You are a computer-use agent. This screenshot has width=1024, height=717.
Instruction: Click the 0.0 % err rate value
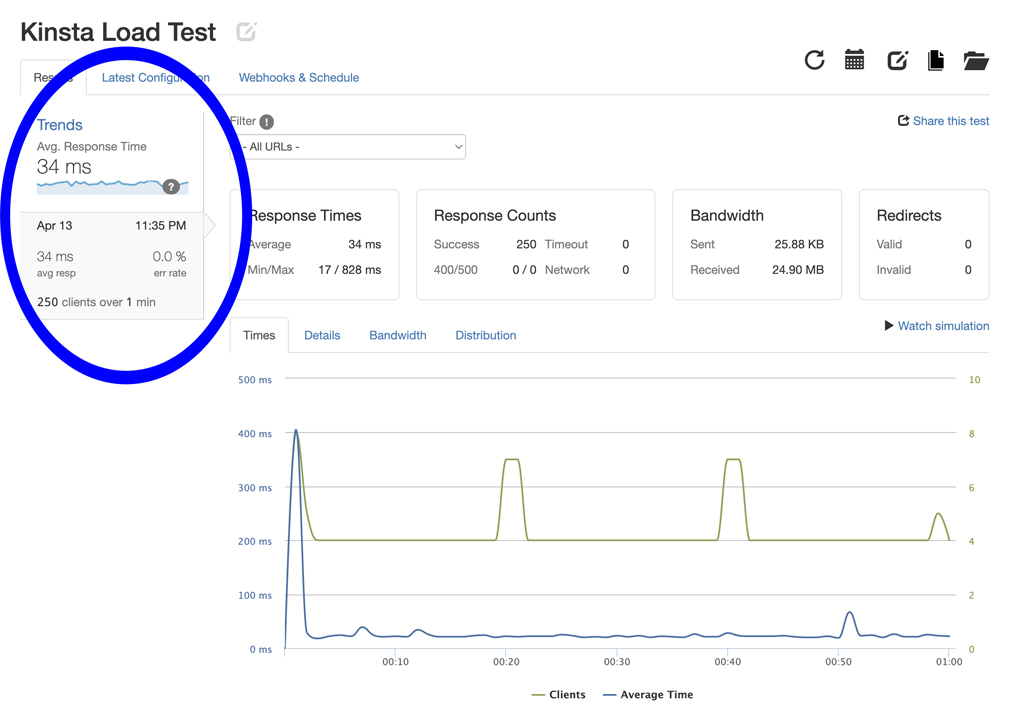169,257
